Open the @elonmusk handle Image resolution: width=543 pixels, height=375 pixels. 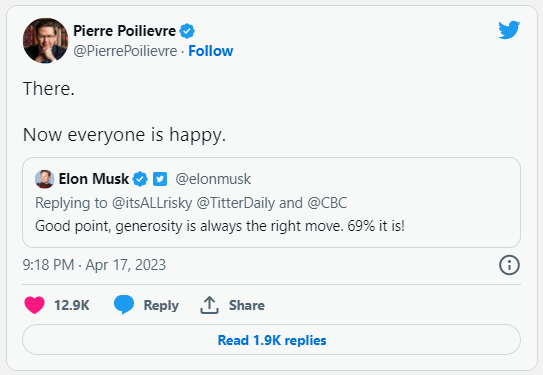[213, 179]
